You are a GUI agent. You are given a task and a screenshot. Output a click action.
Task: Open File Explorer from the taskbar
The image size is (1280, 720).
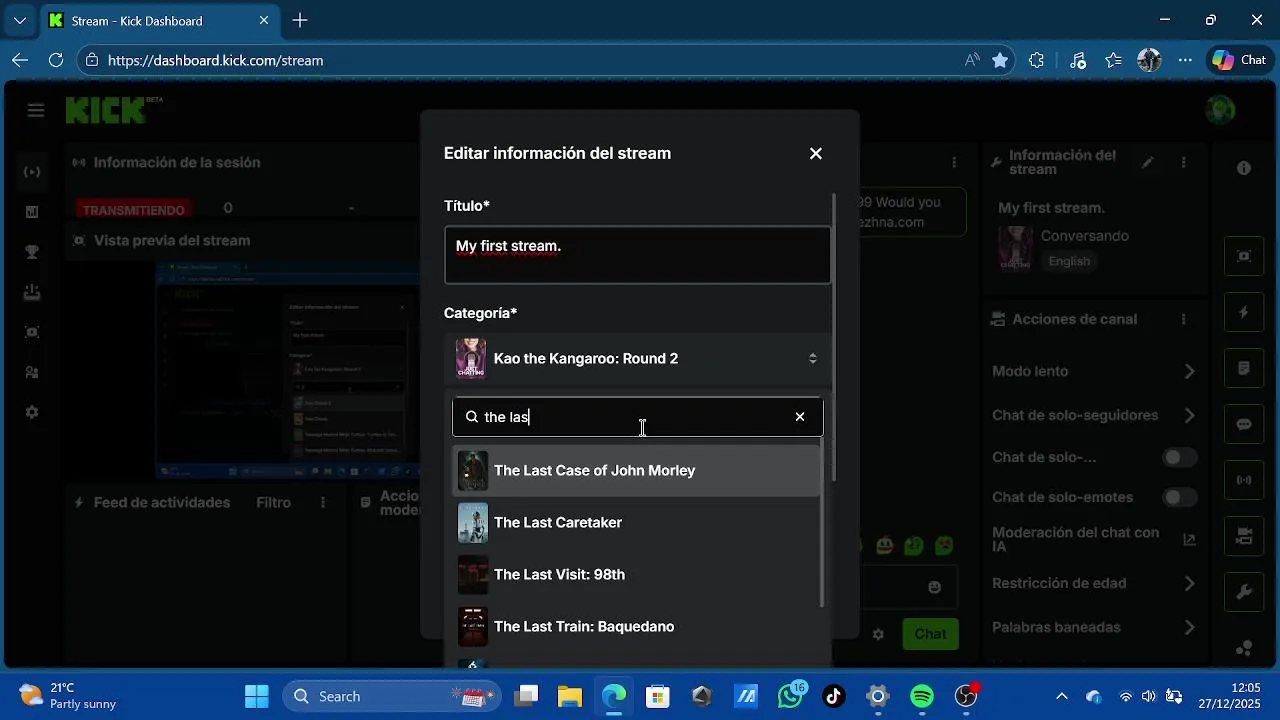pos(570,696)
